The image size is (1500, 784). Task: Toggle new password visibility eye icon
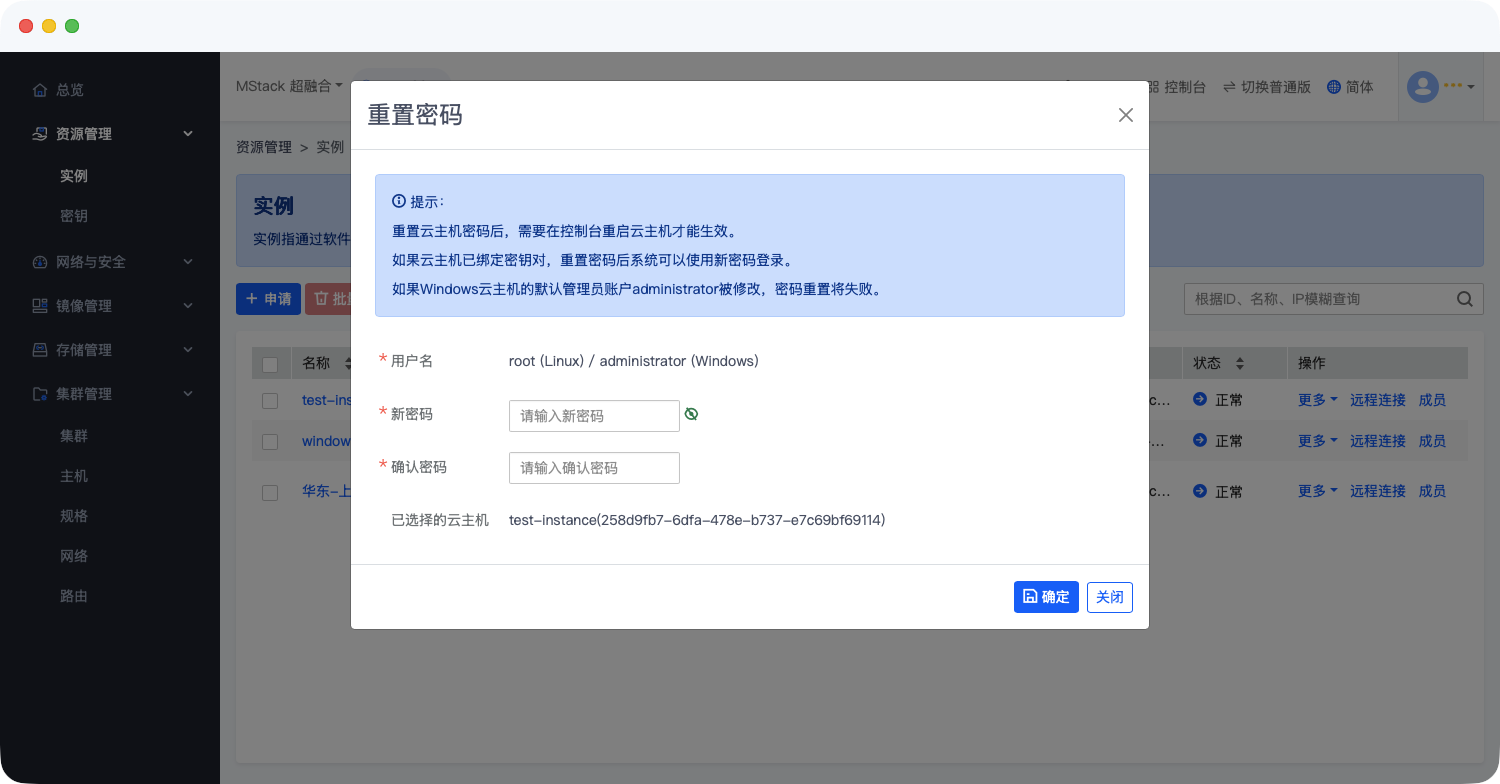click(x=691, y=414)
